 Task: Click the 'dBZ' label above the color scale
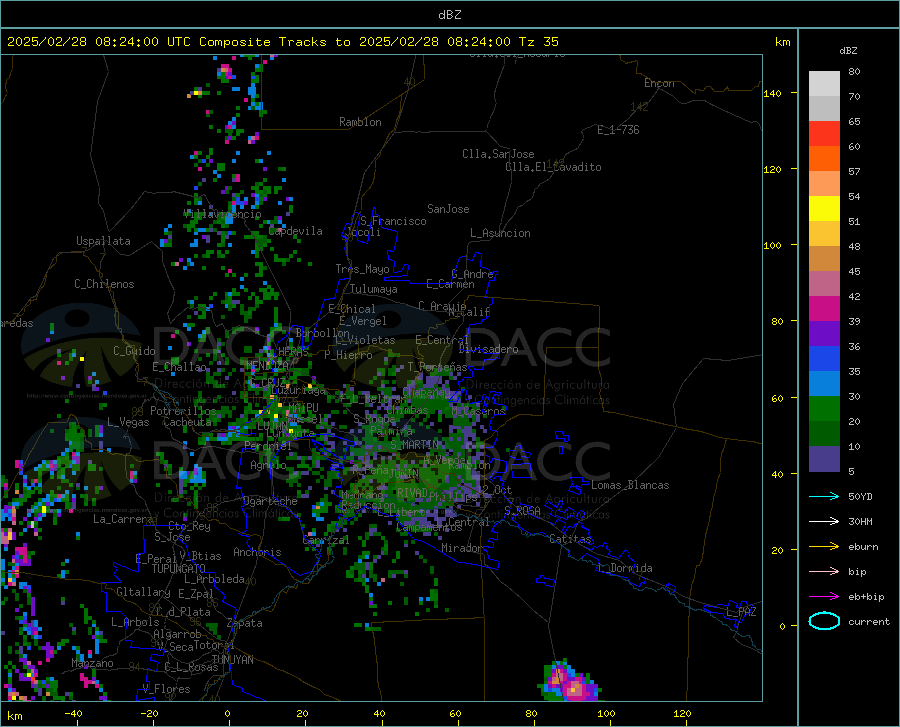point(848,50)
